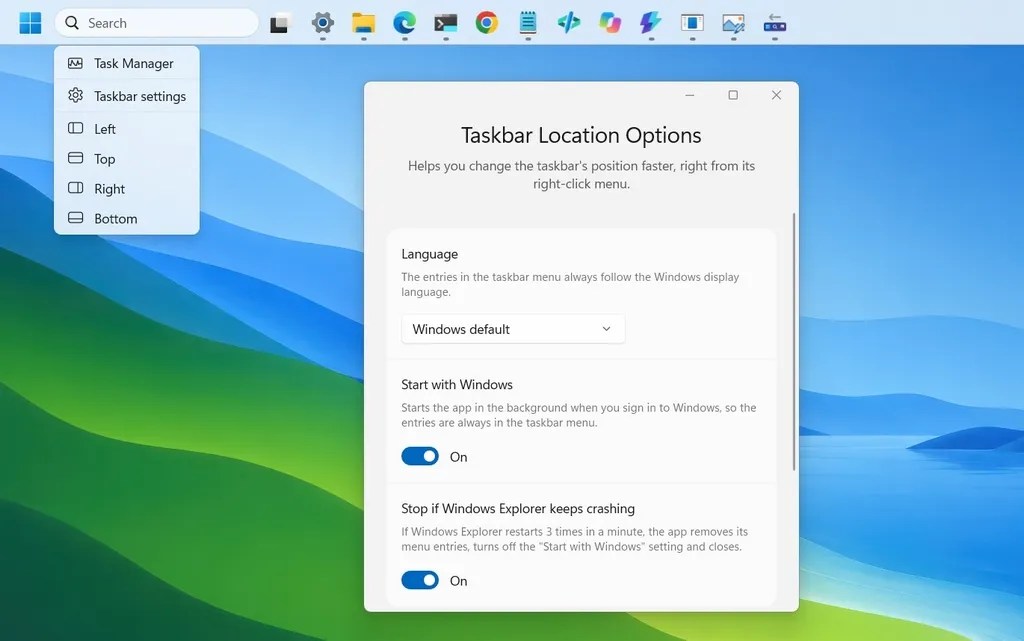The image size is (1024, 641).
Task: Open the Terminal app on the taskbar
Action: pos(445,23)
